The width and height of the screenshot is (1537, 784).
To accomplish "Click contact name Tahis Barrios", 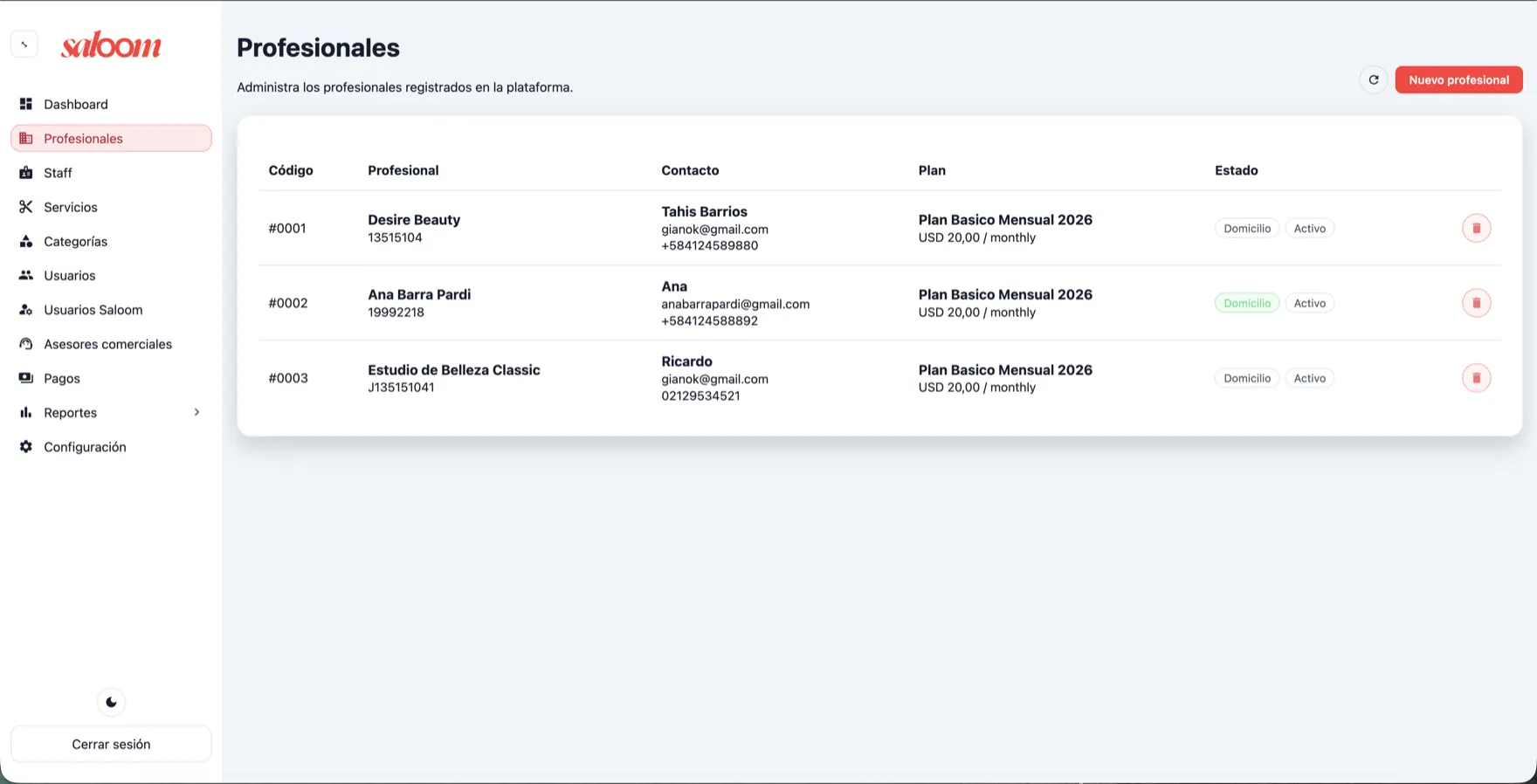I will tap(704, 211).
